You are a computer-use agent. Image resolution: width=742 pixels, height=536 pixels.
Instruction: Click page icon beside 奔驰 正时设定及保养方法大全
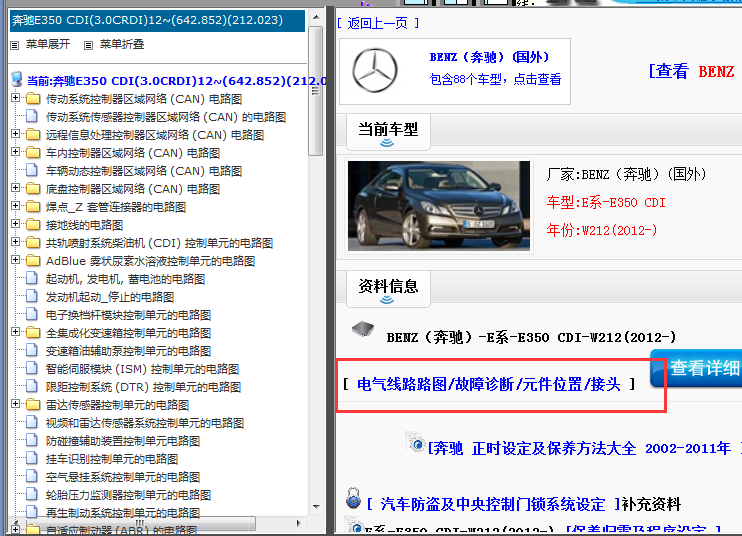[x=416, y=442]
